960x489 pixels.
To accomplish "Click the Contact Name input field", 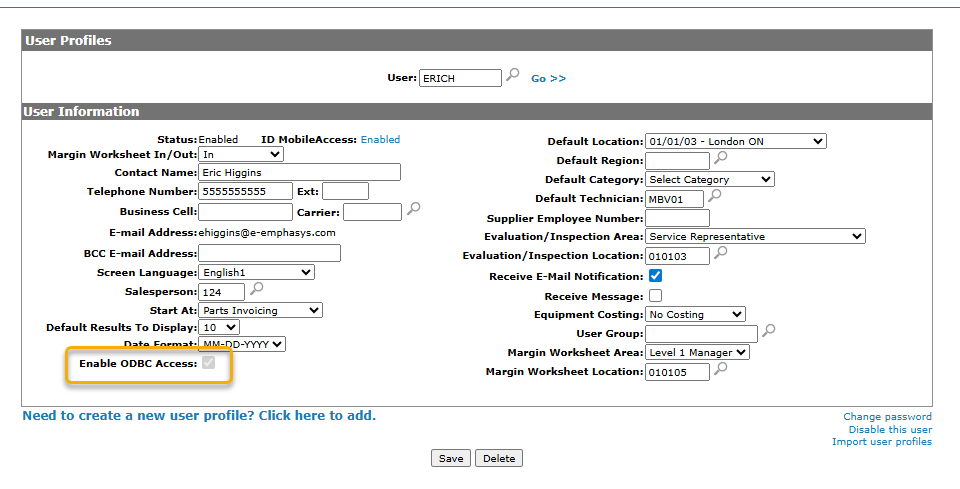I will pos(299,172).
